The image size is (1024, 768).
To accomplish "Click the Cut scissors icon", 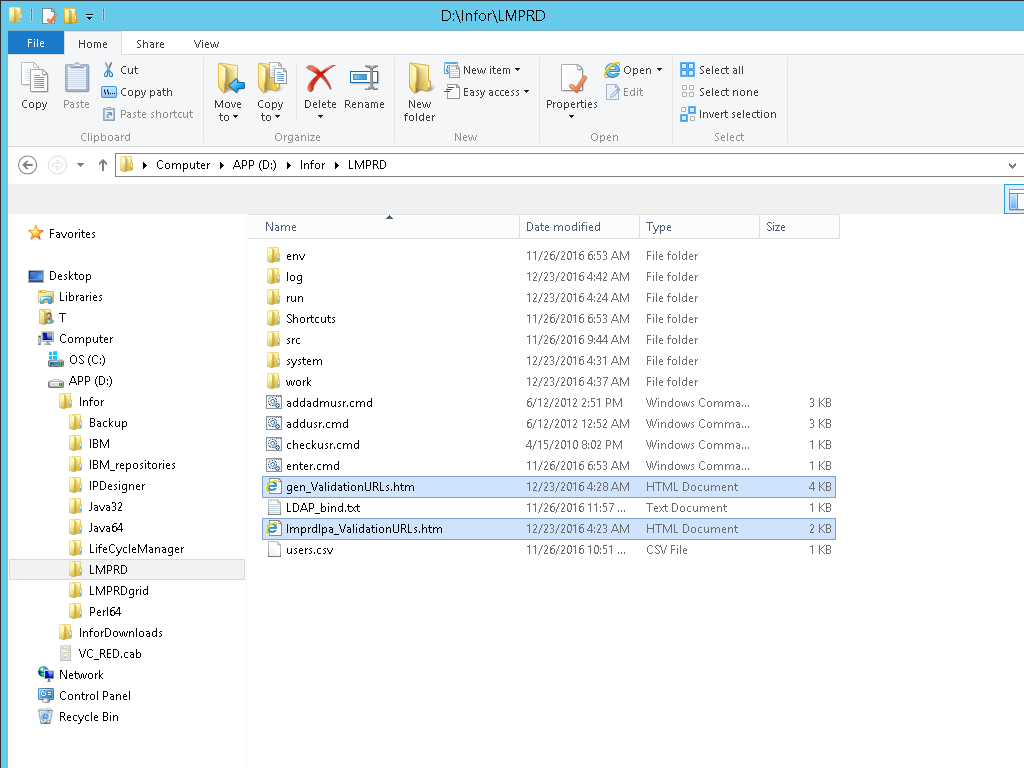I will click(110, 70).
